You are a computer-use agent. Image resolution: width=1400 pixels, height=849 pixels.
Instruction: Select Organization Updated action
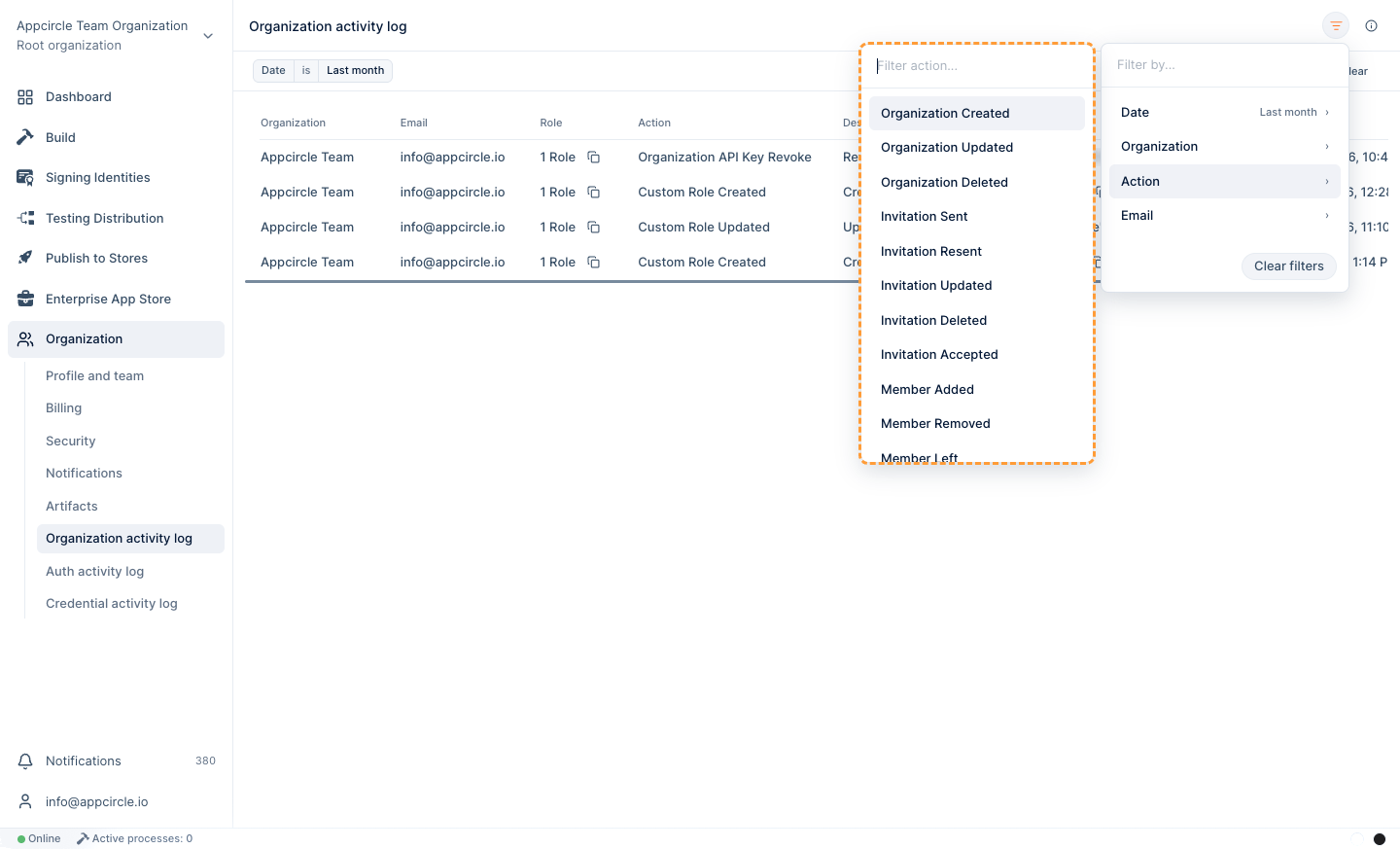pos(977,148)
